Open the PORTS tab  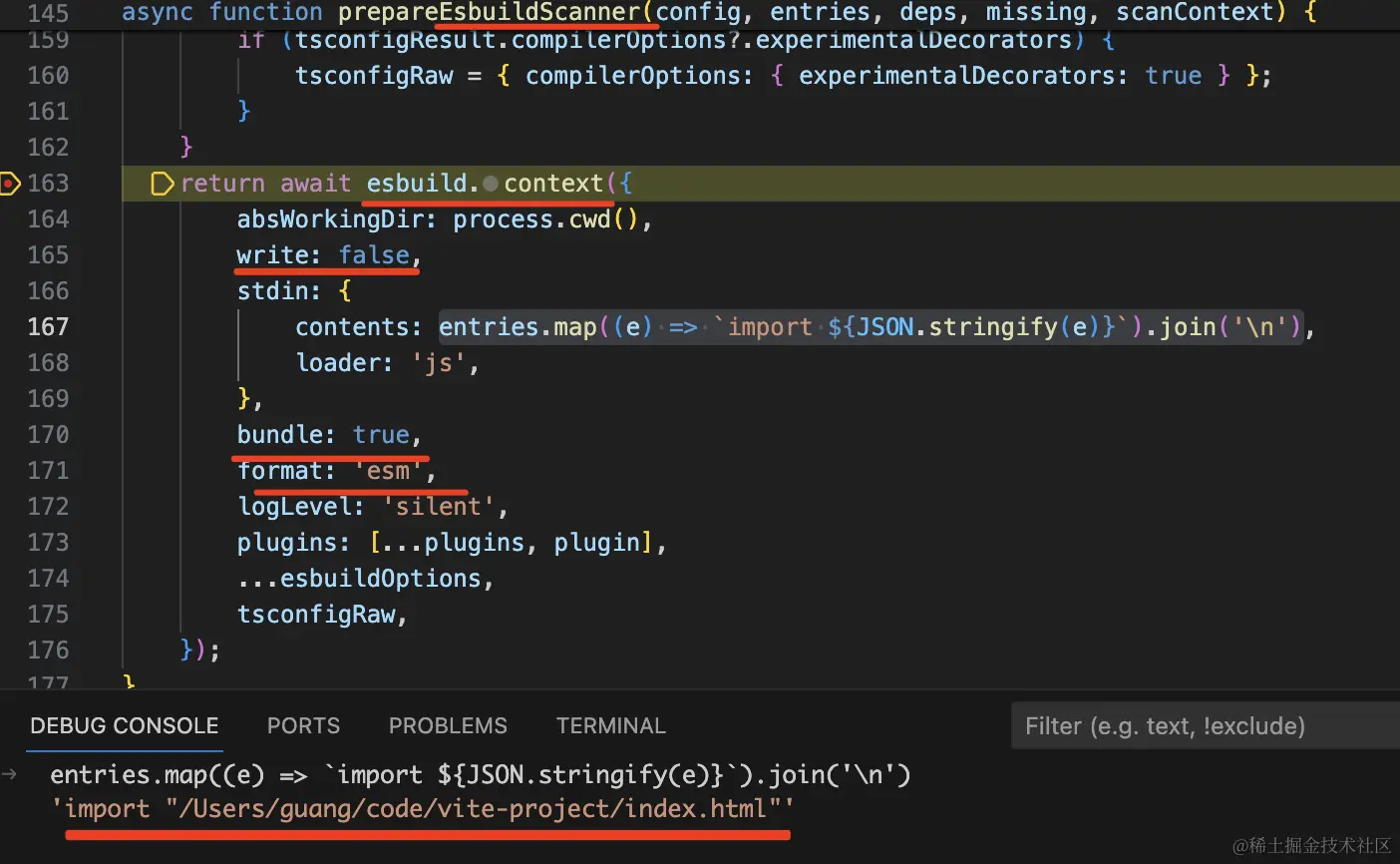click(303, 726)
